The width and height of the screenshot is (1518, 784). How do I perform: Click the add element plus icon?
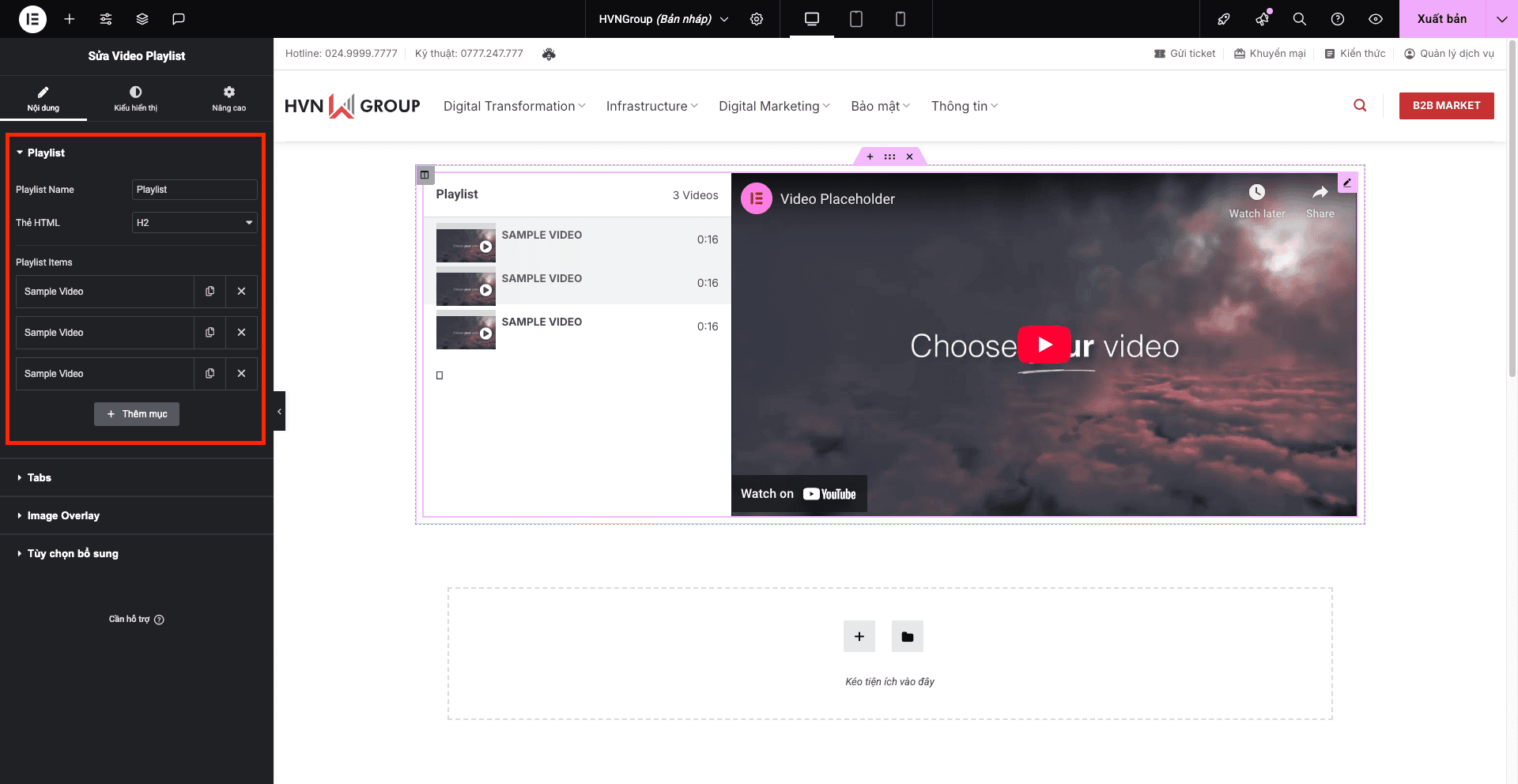tap(70, 19)
